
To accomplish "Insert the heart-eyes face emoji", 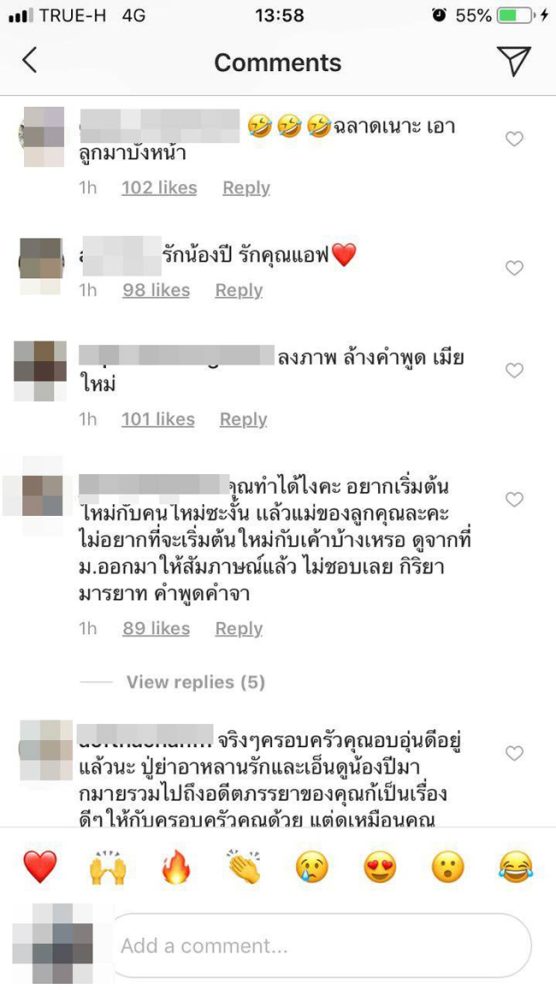I will point(380,866).
